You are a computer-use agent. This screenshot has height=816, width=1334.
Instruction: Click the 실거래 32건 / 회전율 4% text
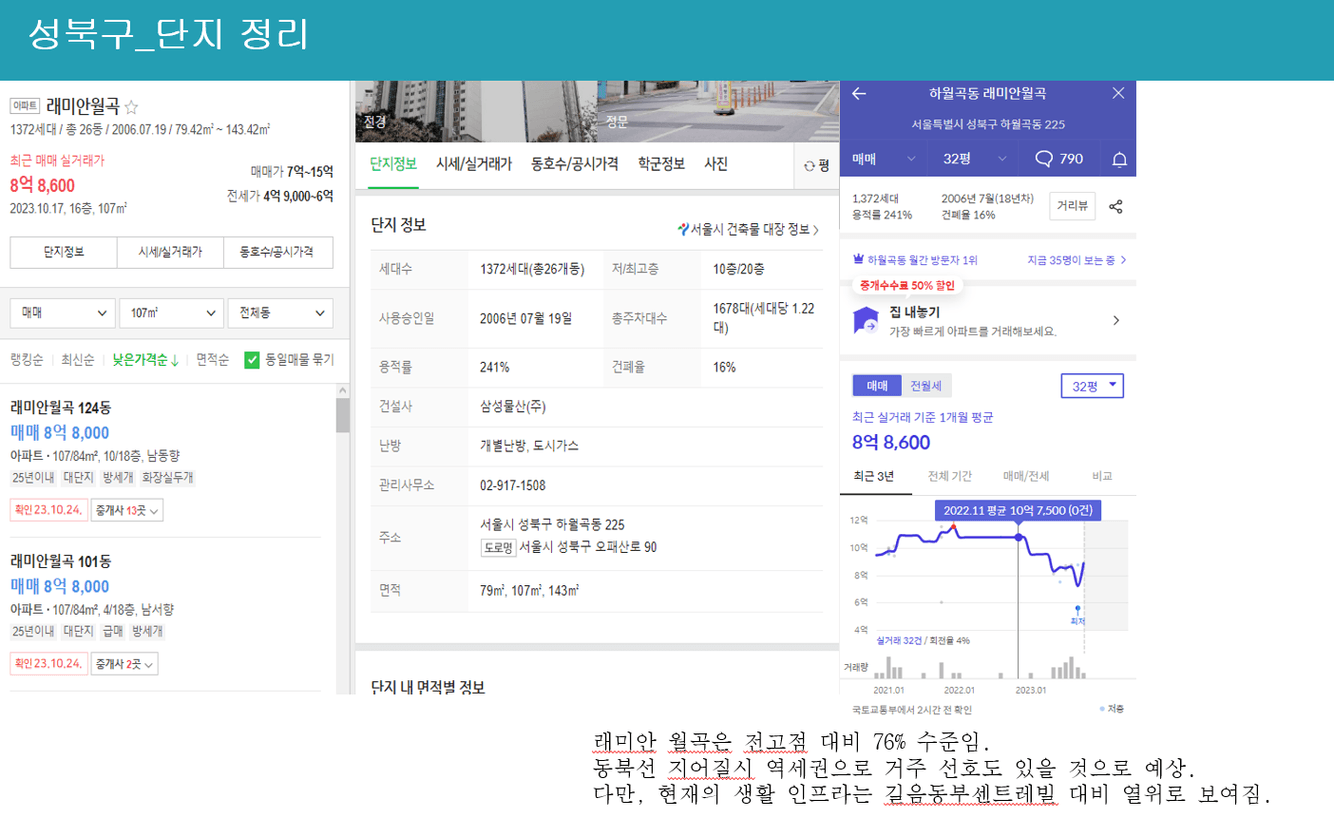coord(923,641)
